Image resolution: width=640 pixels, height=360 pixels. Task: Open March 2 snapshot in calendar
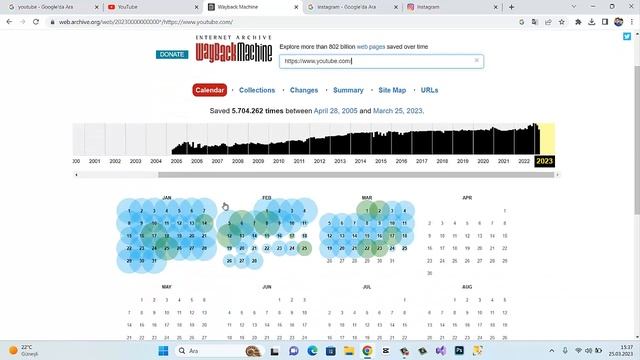click(379, 211)
